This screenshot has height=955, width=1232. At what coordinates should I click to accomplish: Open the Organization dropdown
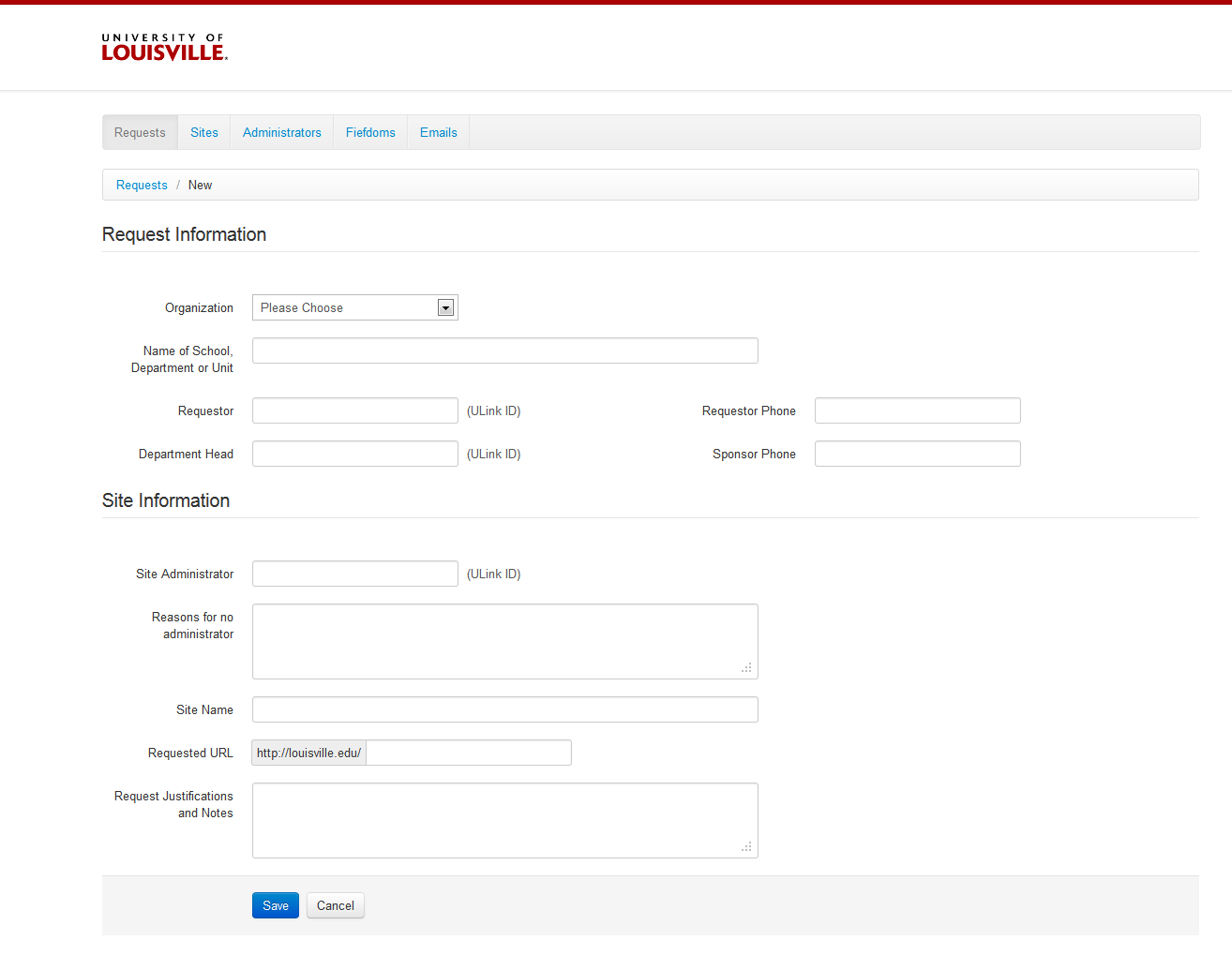tap(345, 307)
